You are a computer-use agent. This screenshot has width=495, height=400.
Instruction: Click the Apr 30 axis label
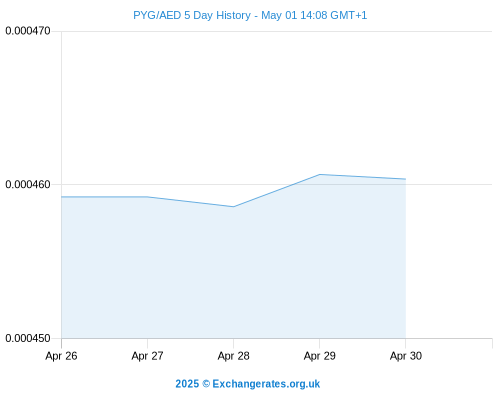(406, 356)
